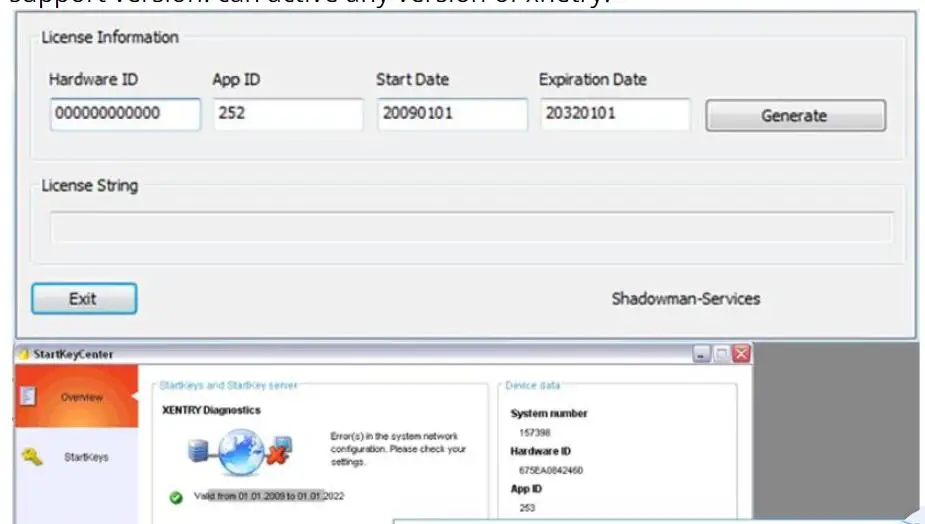This screenshot has width=925, height=524.
Task: Click the globe network status icon
Action: [241, 453]
